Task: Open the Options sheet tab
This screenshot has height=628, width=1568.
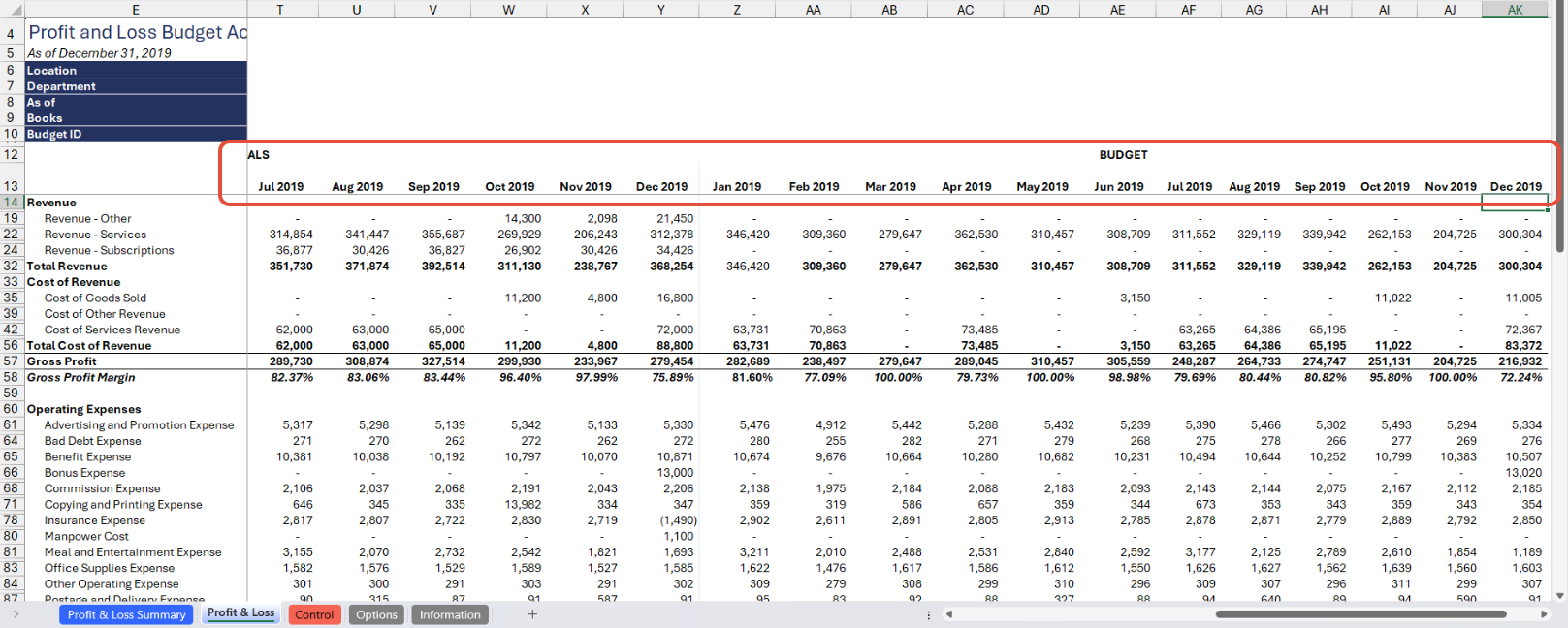Action: point(376,614)
